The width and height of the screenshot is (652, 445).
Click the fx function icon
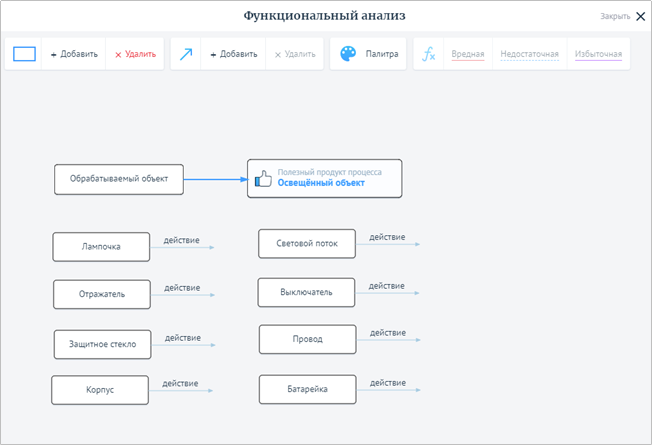429,54
